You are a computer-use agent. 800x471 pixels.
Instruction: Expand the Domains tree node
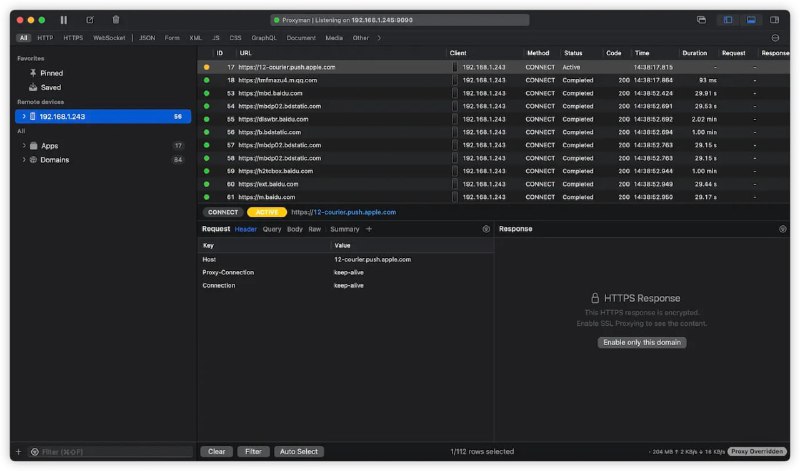click(x=23, y=160)
